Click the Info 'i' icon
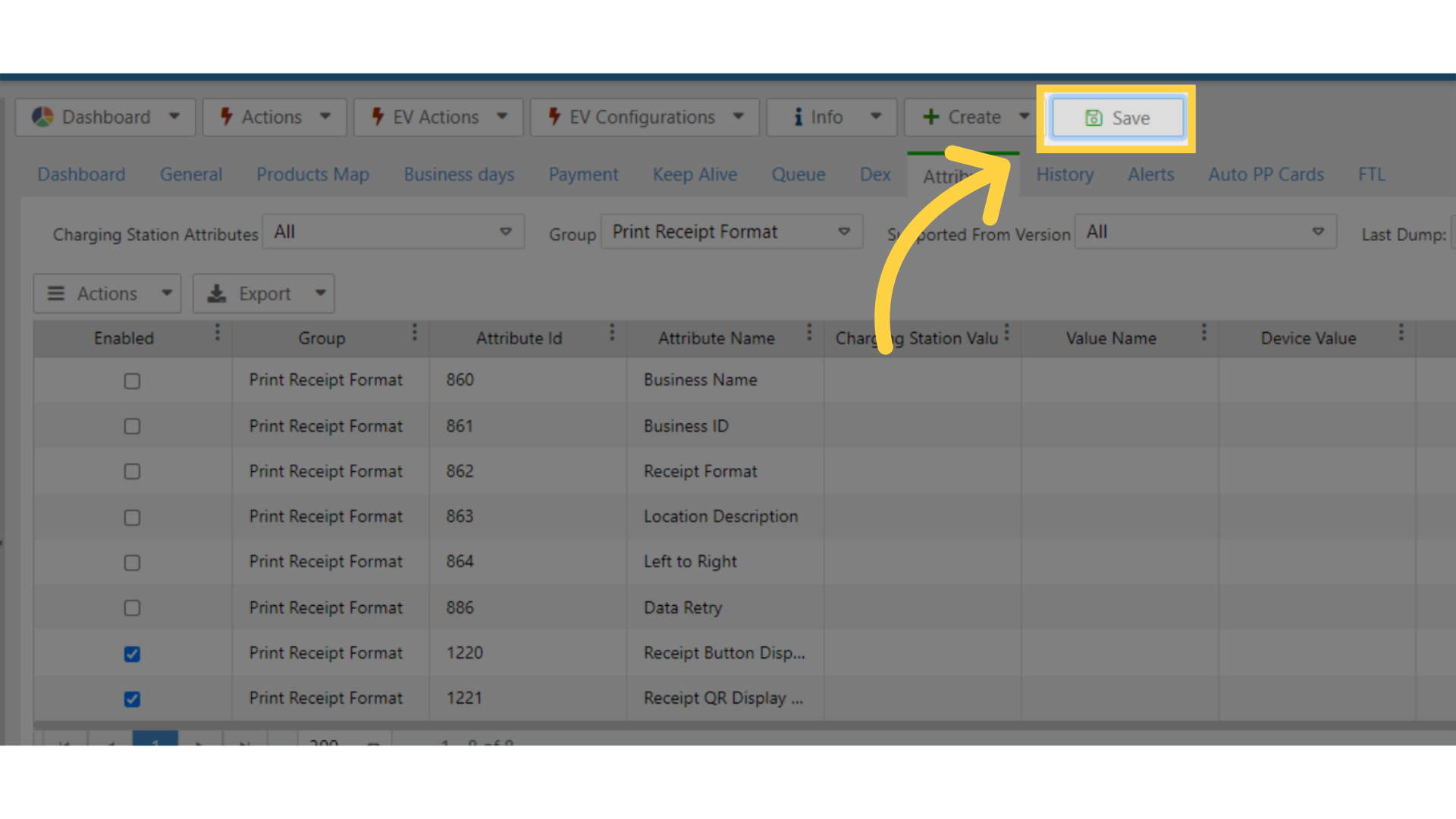Screen dimensions: 1456x819 coord(798,117)
